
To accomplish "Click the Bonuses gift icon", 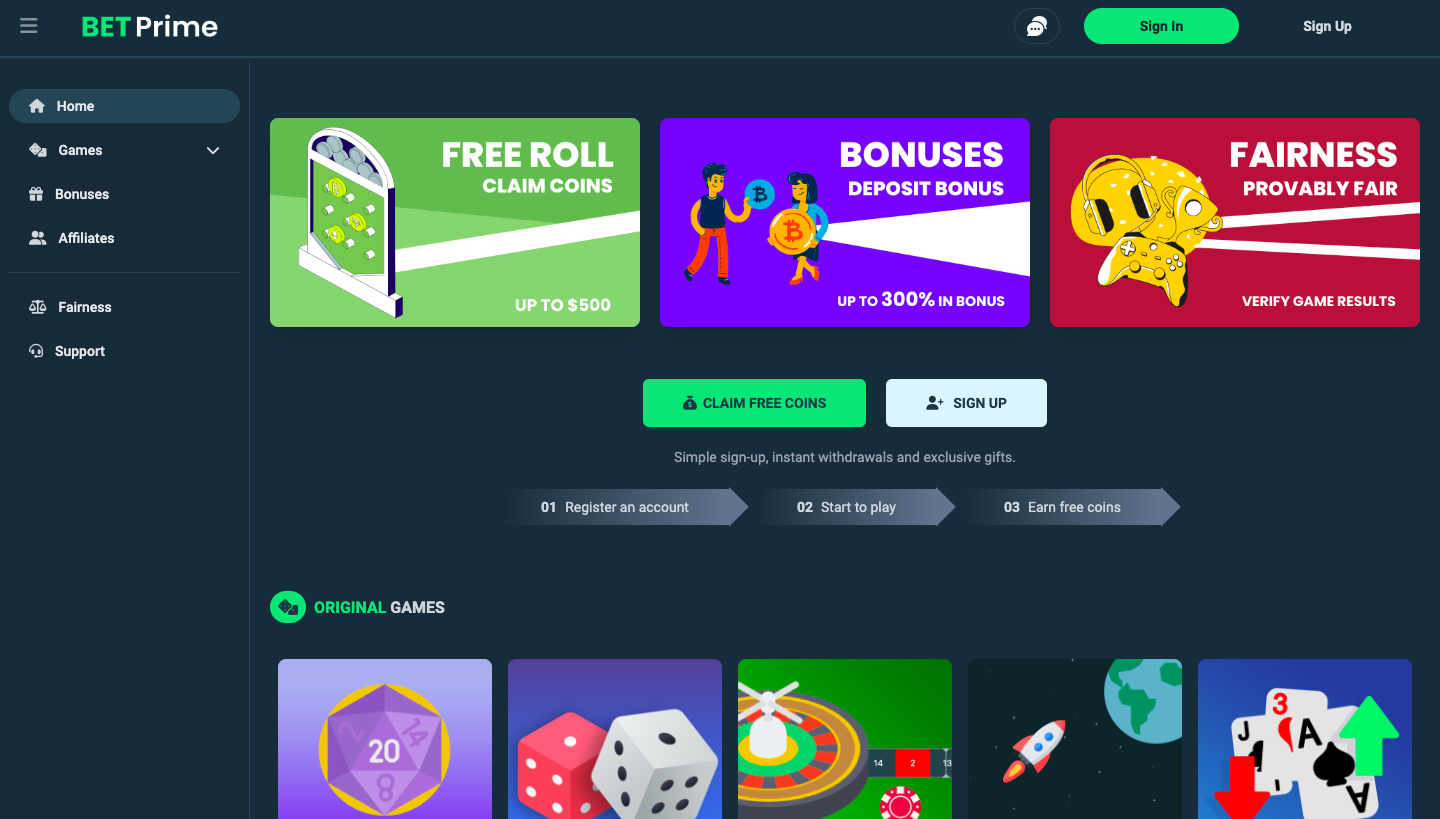I will [x=37, y=194].
